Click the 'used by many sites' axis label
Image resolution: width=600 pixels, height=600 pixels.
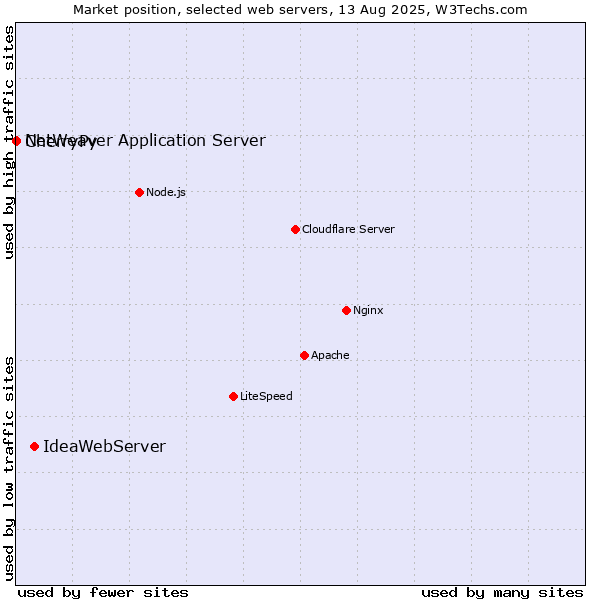pyautogui.click(x=502, y=593)
